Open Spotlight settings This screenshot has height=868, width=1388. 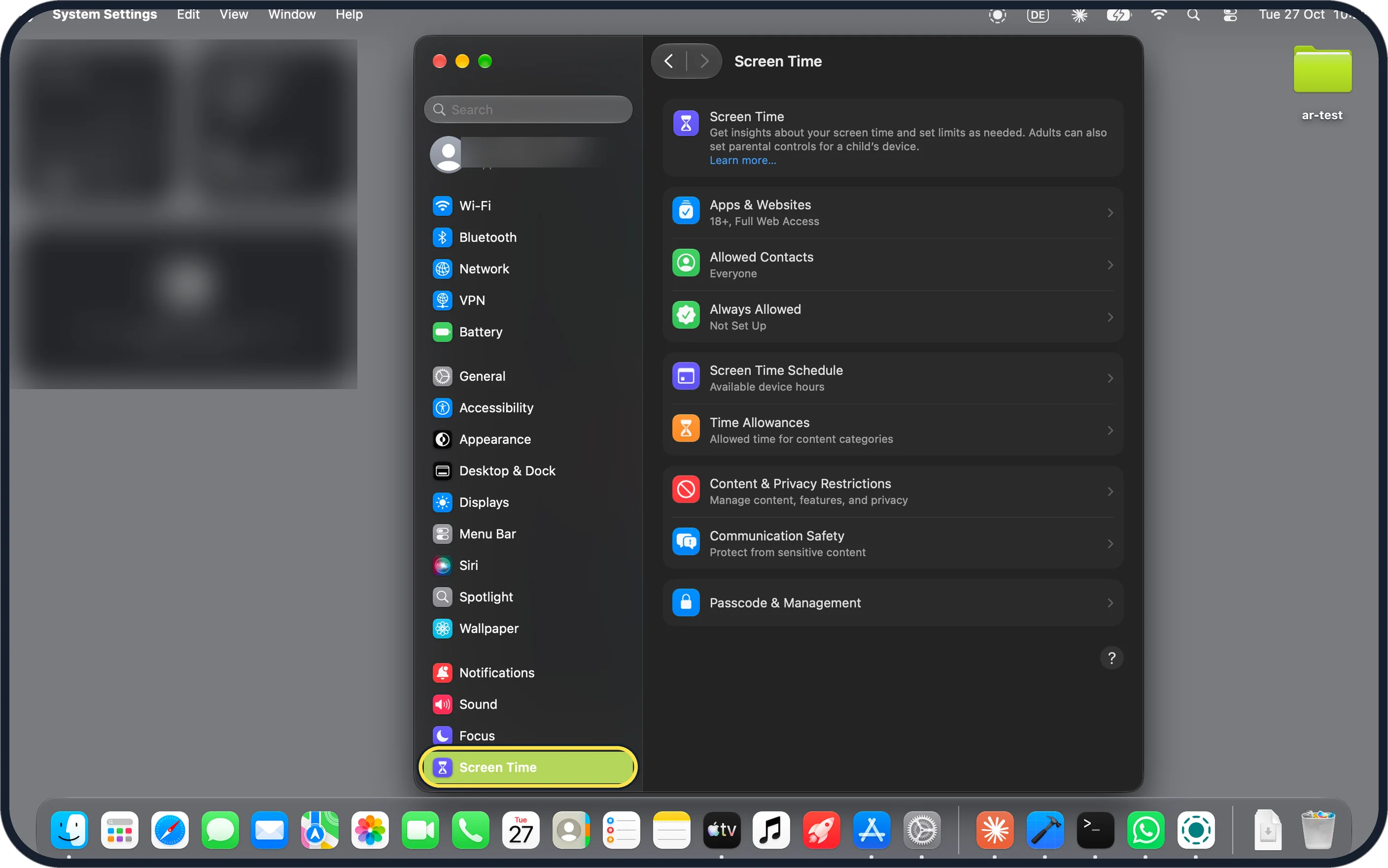[527, 597]
